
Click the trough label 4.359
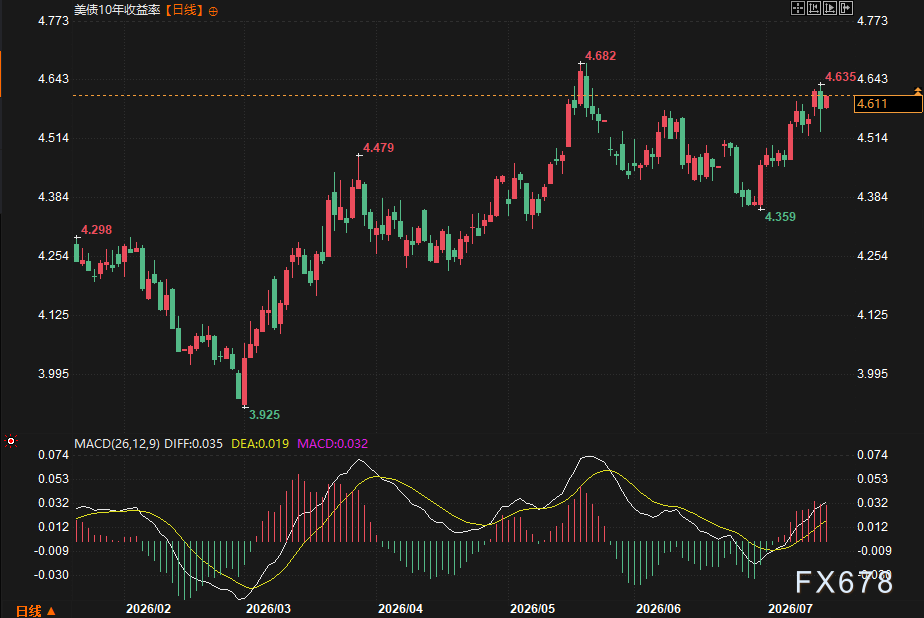point(780,217)
